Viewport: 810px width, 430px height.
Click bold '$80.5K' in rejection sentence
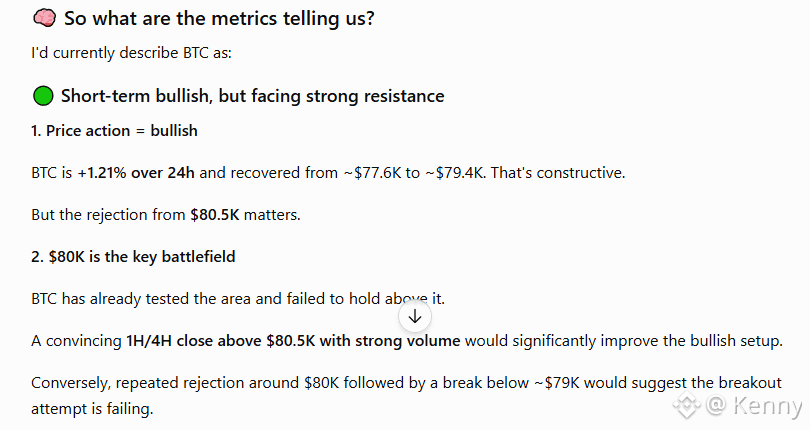click(x=215, y=214)
